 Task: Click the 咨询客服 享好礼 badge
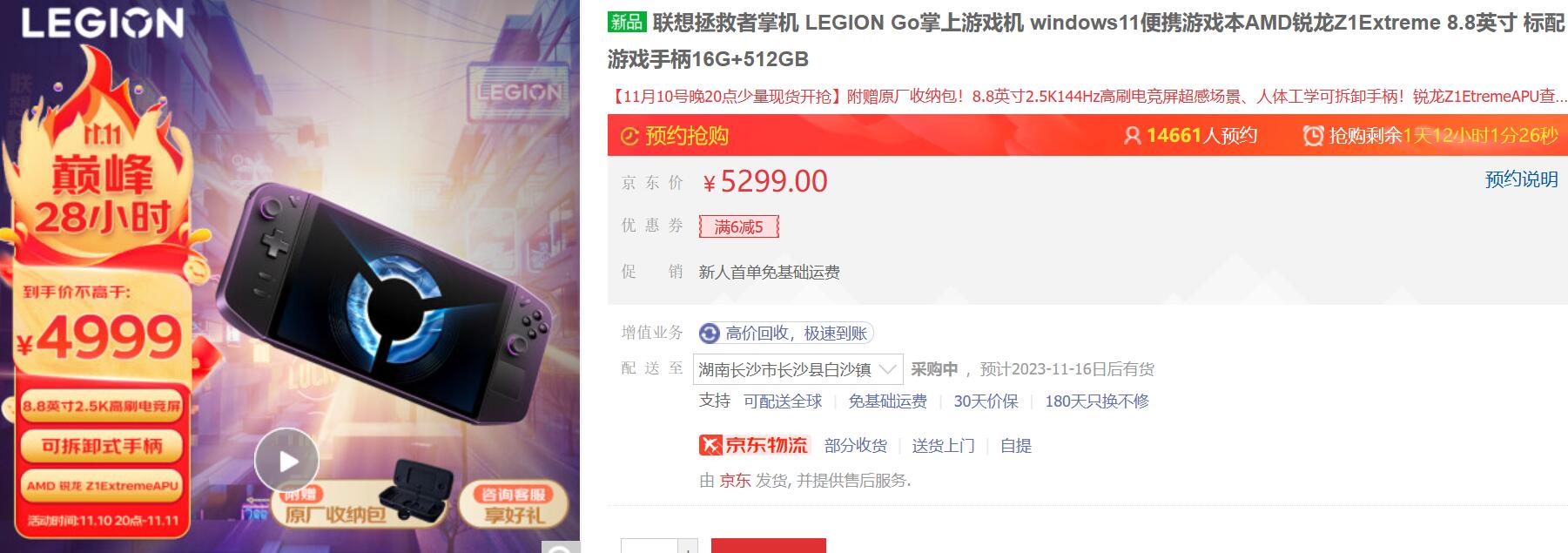click(x=514, y=504)
